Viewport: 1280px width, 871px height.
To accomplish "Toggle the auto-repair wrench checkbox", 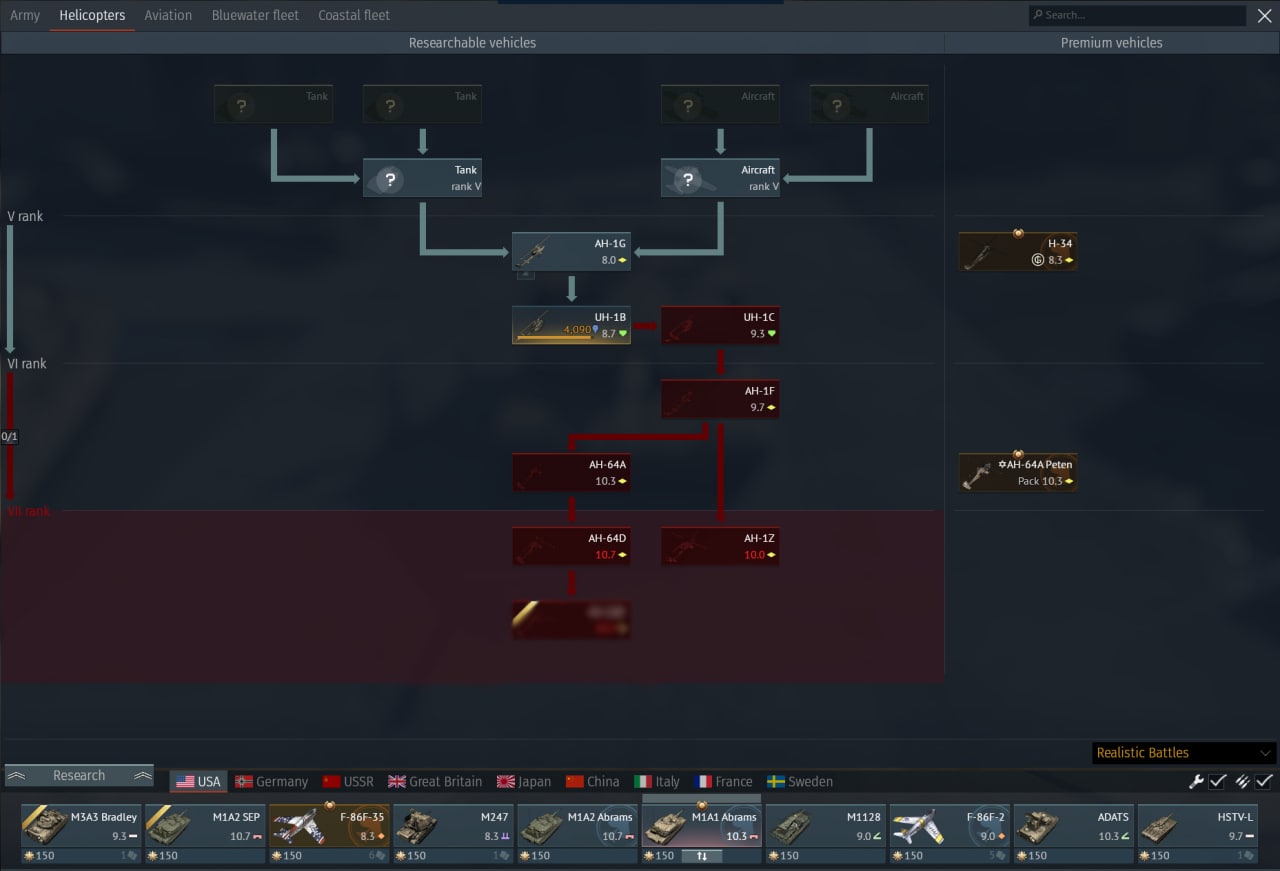I will click(x=1218, y=781).
